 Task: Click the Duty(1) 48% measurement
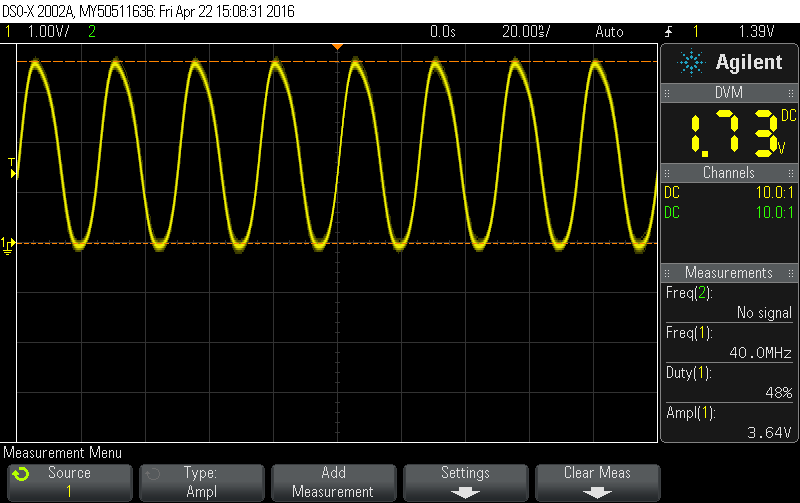coord(729,383)
